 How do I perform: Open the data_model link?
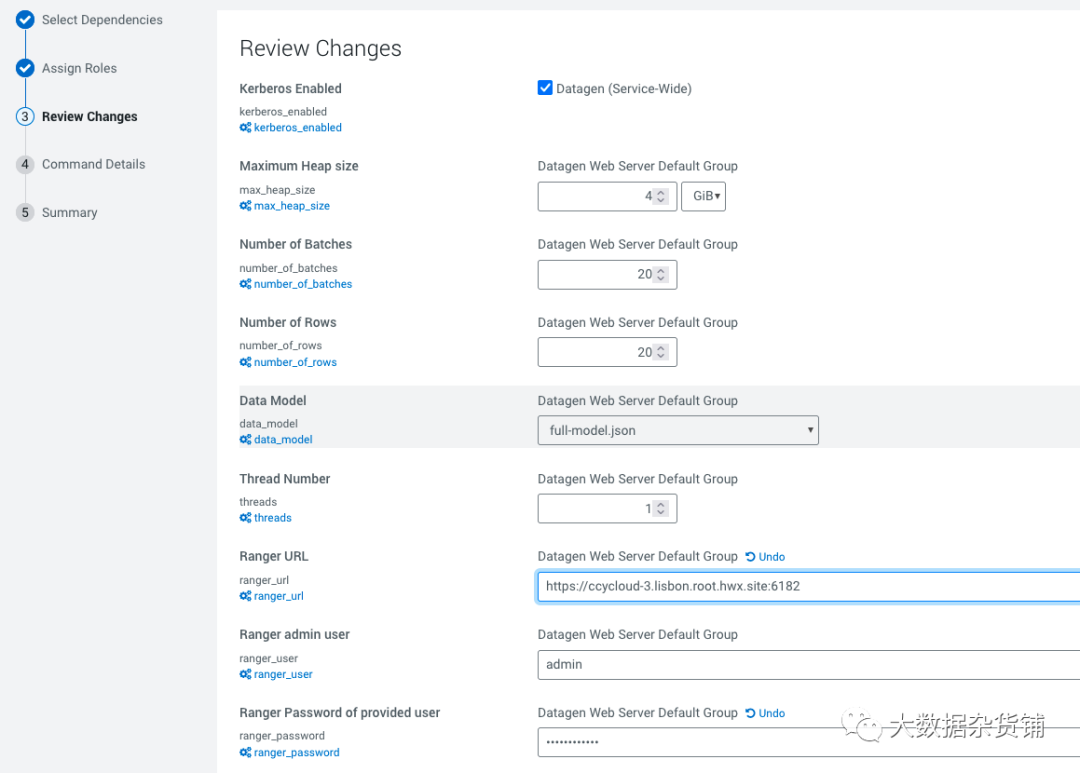pyautogui.click(x=283, y=440)
